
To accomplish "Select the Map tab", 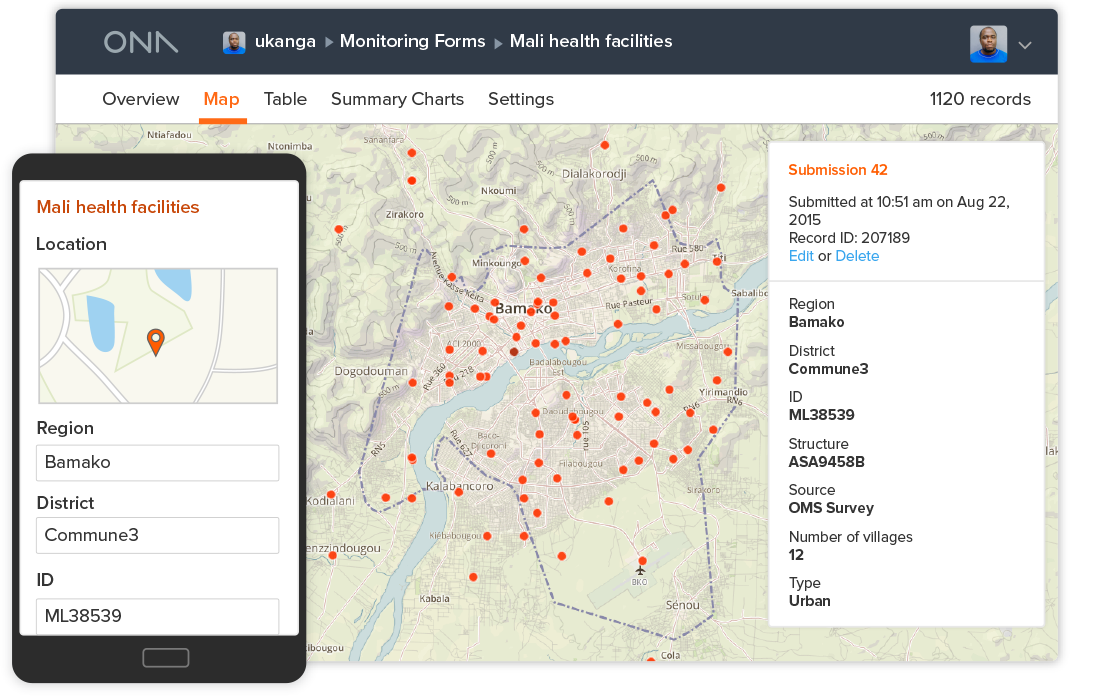I will (222, 99).
